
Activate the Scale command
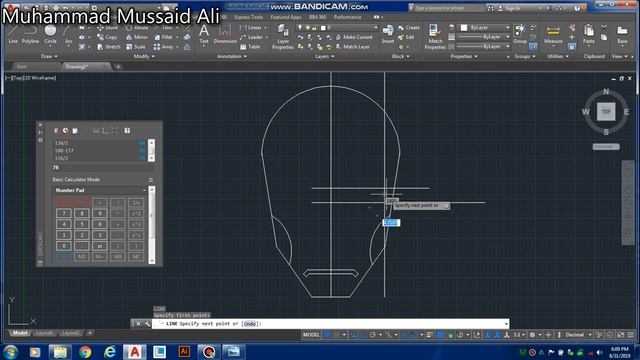(136, 47)
